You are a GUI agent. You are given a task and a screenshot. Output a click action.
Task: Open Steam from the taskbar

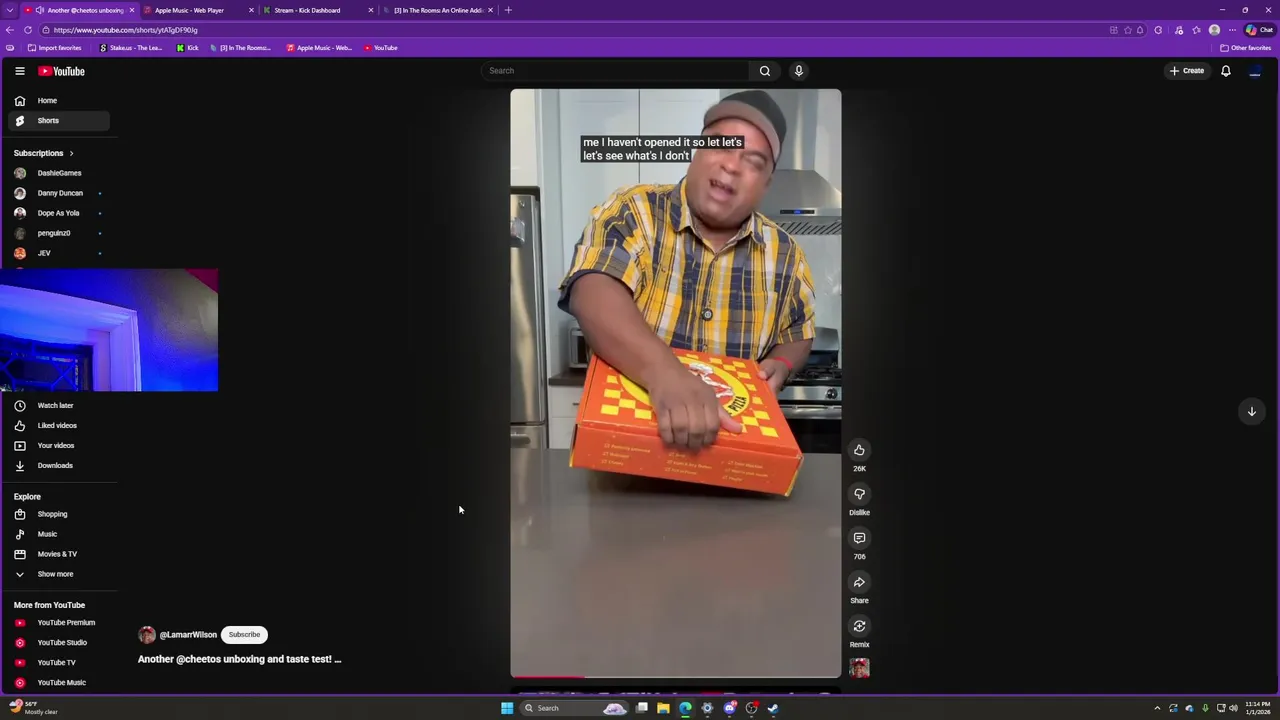tap(773, 708)
